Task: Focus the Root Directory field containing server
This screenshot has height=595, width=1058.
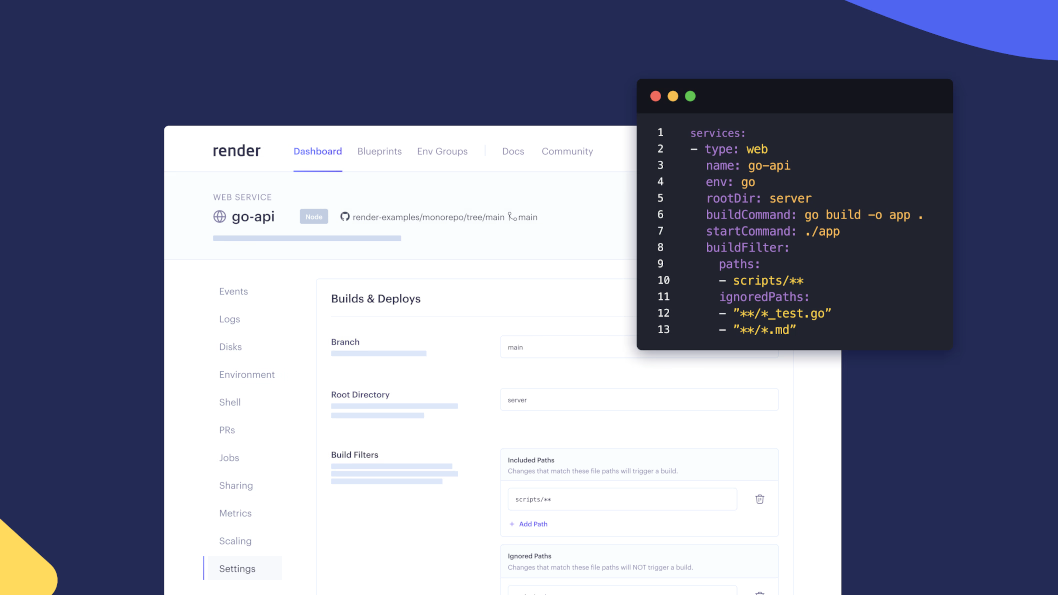Action: [x=639, y=400]
